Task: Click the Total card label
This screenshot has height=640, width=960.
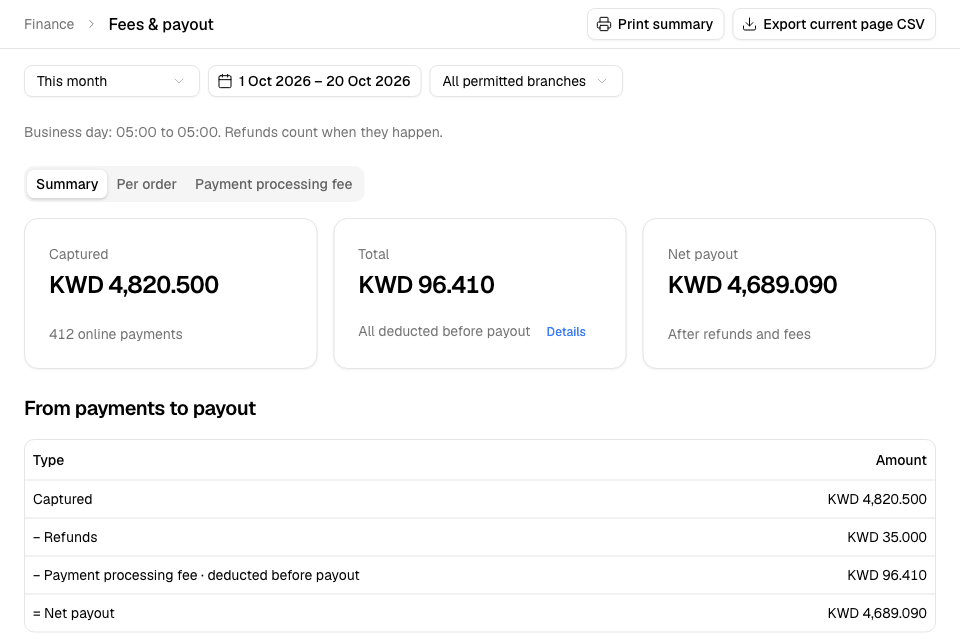Action: pos(373,254)
